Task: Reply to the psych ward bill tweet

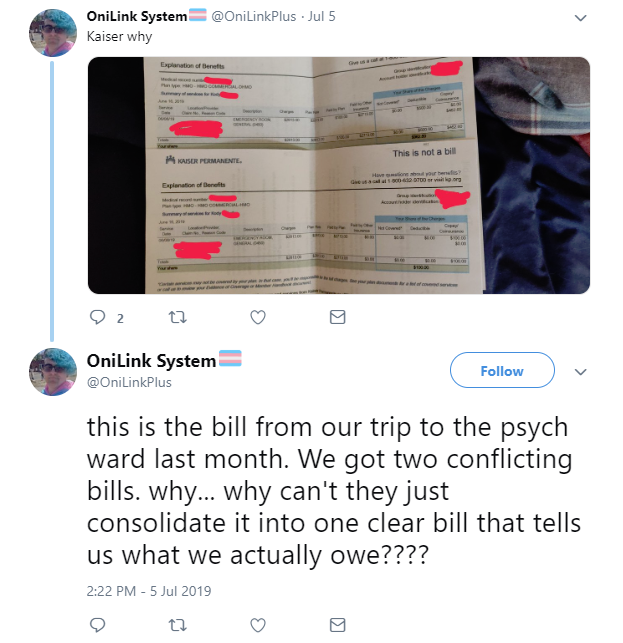Action: tap(98, 625)
